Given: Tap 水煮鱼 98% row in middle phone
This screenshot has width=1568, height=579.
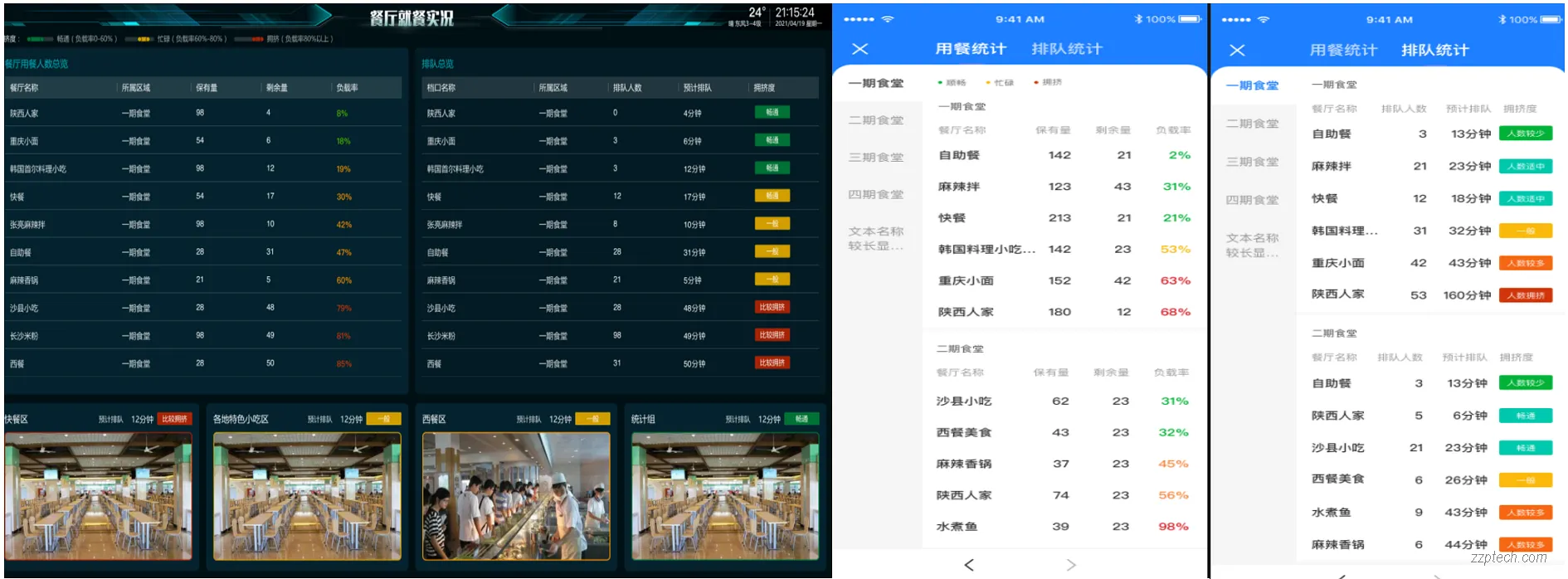Looking at the screenshot, I should click(x=1064, y=526).
